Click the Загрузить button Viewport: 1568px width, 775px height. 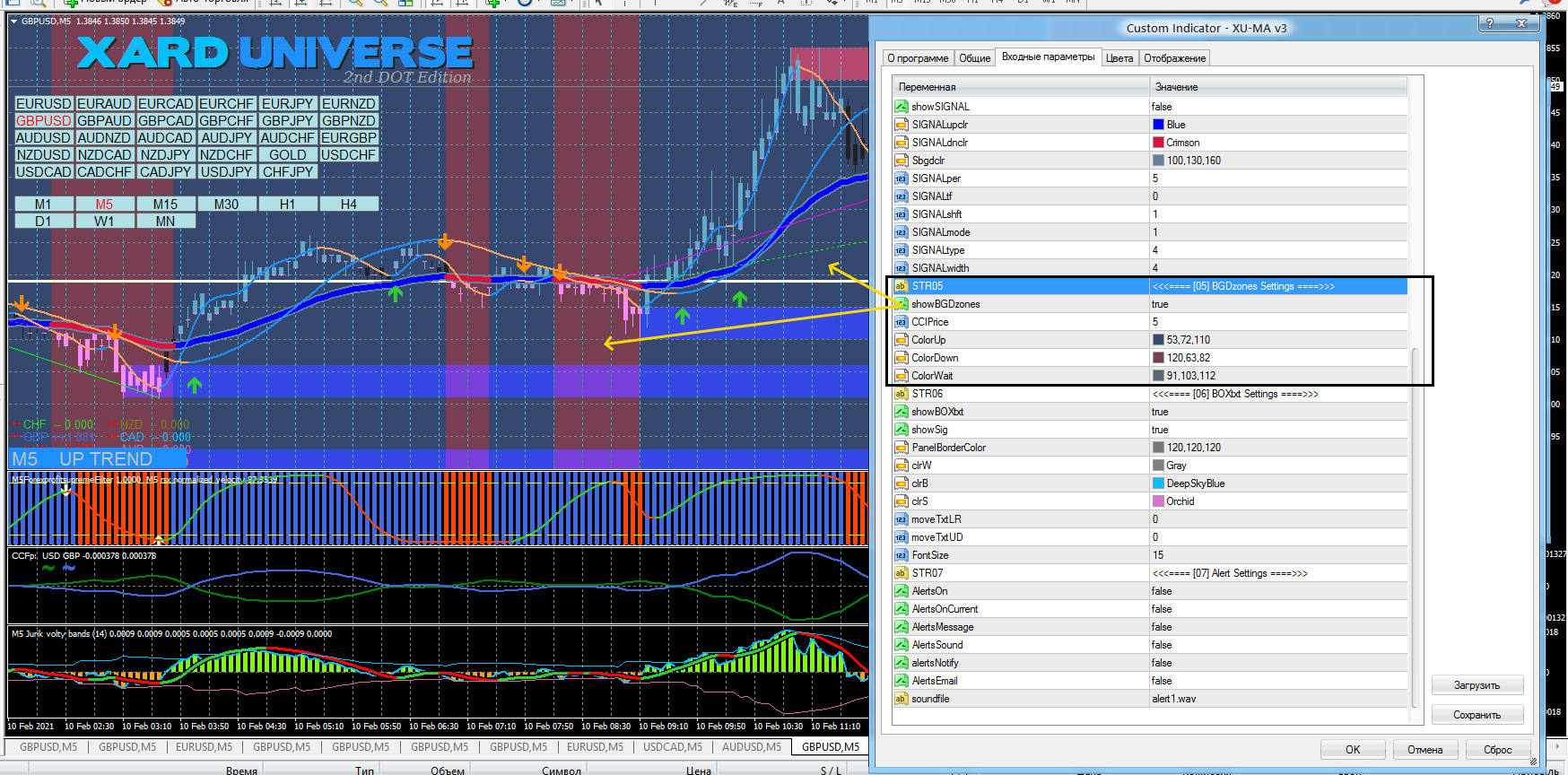pyautogui.click(x=1477, y=685)
